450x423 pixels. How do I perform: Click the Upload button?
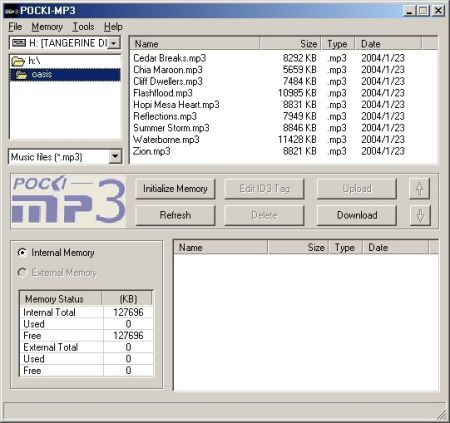(x=357, y=189)
